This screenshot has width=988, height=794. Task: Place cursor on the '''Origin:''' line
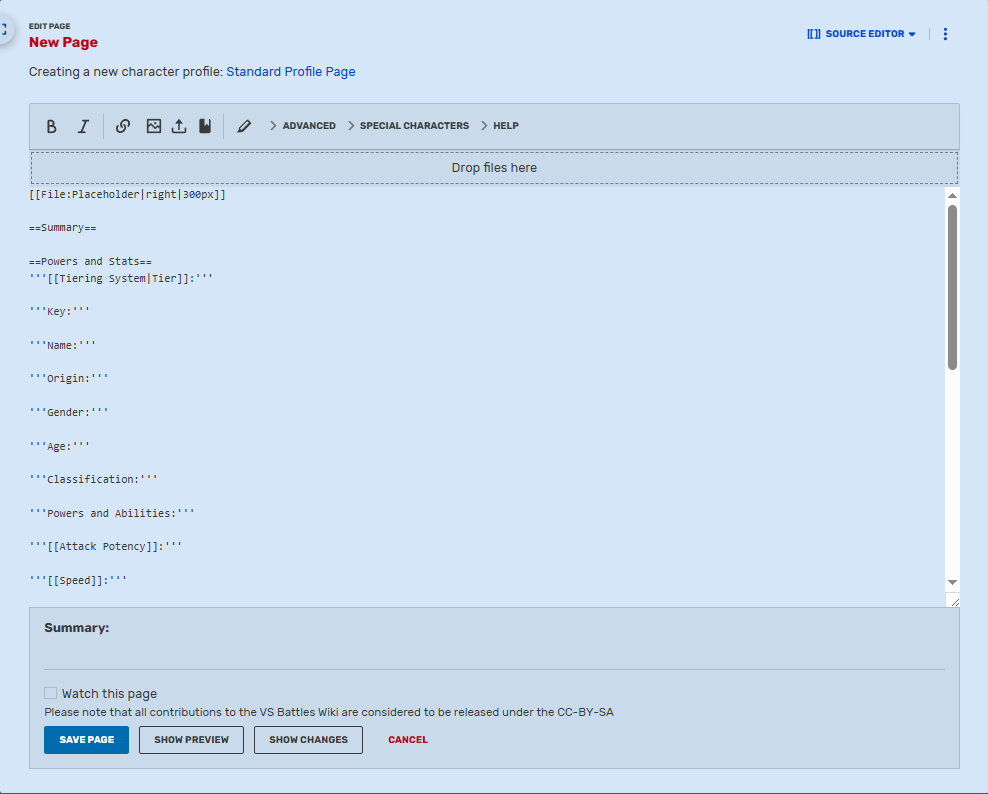69,378
